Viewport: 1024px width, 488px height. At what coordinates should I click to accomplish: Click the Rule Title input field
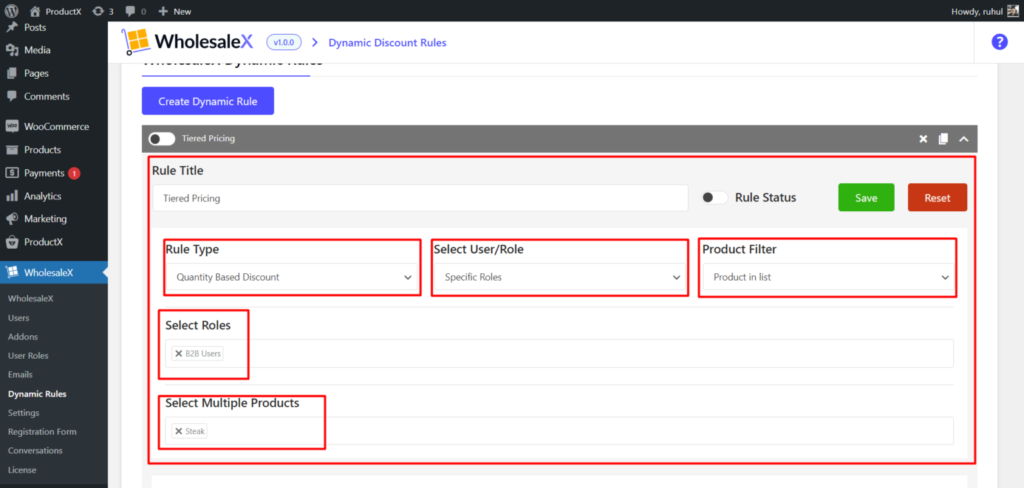click(420, 198)
